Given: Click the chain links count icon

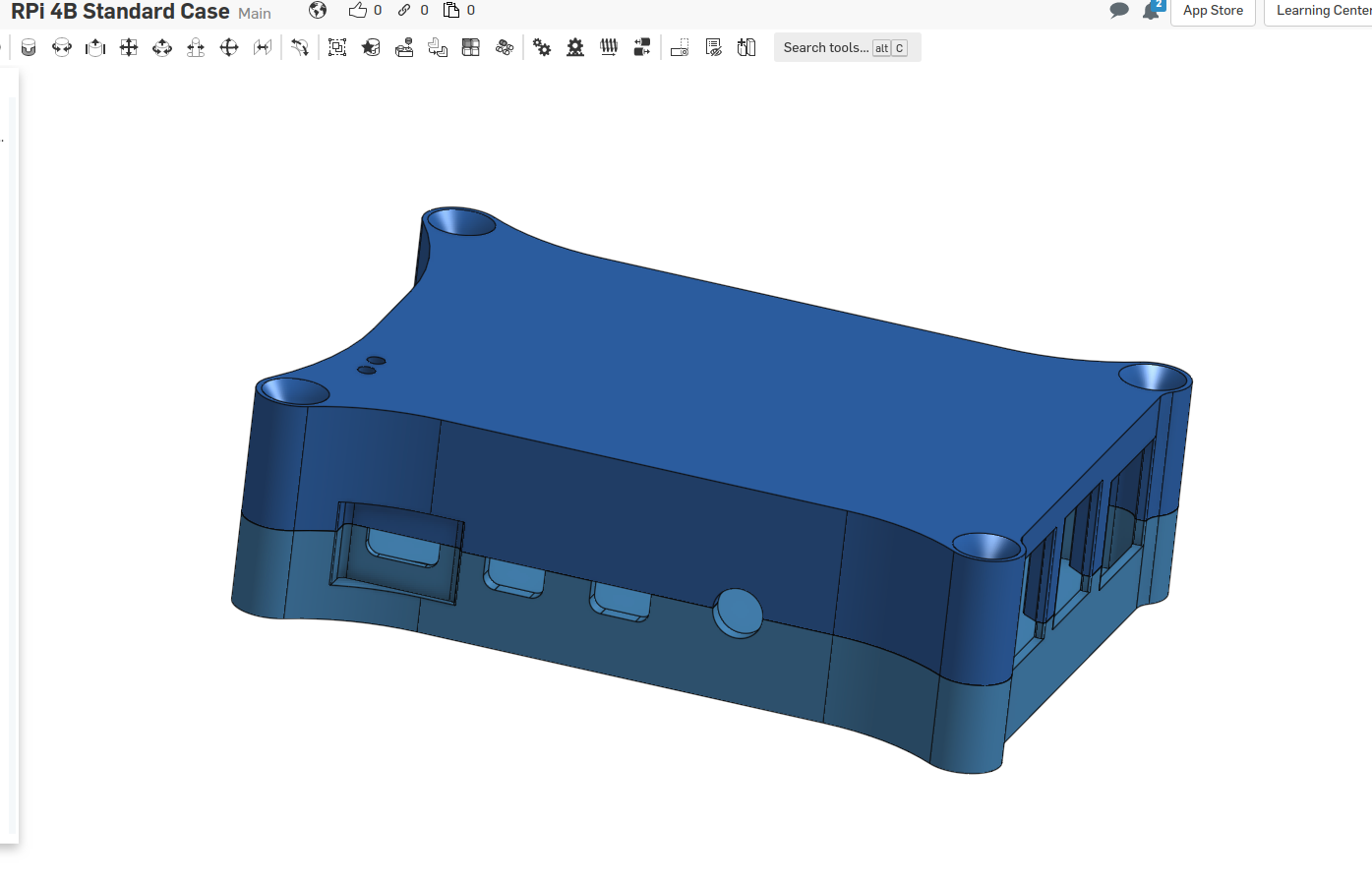Looking at the screenshot, I should [404, 10].
